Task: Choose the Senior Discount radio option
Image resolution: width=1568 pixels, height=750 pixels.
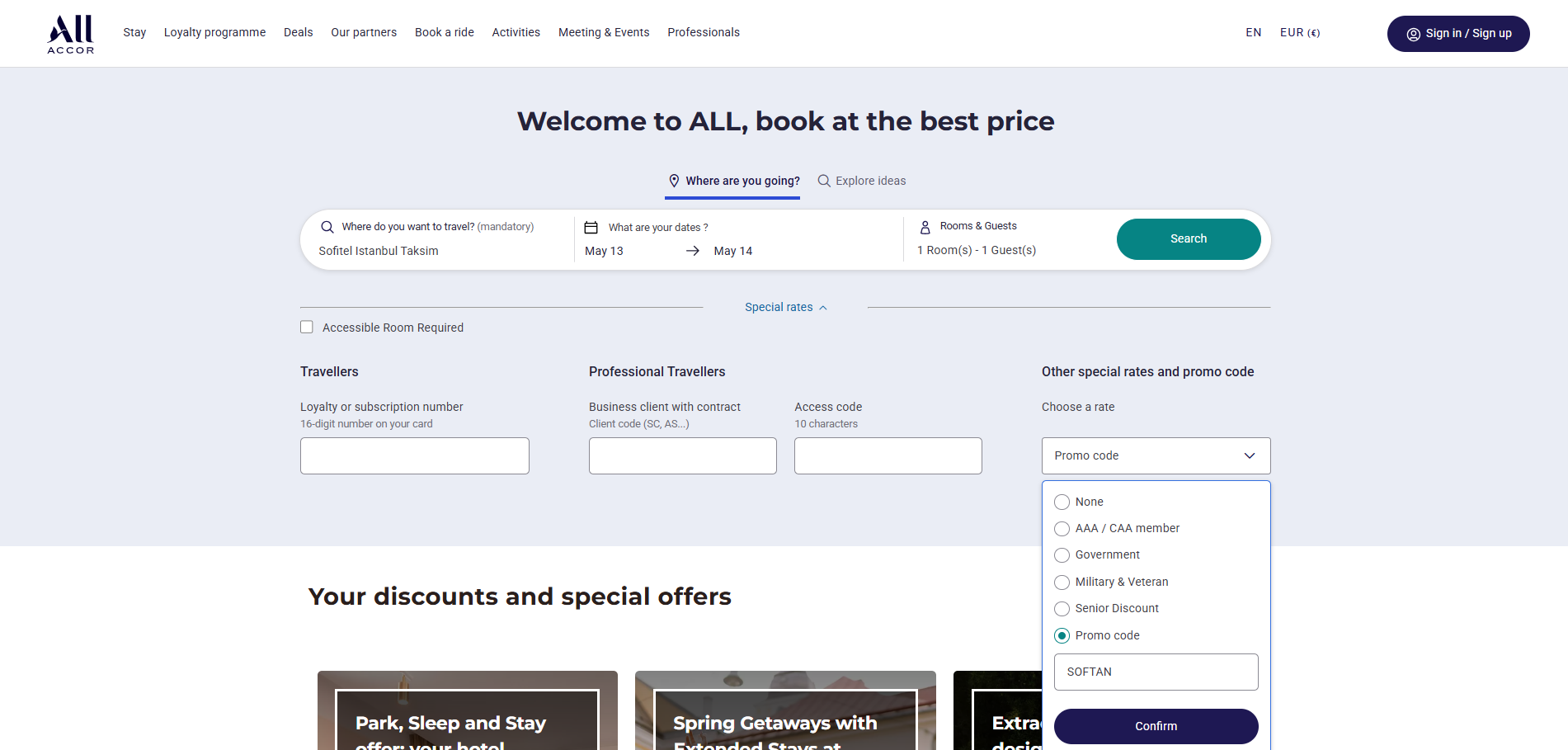Action: tap(1062, 609)
